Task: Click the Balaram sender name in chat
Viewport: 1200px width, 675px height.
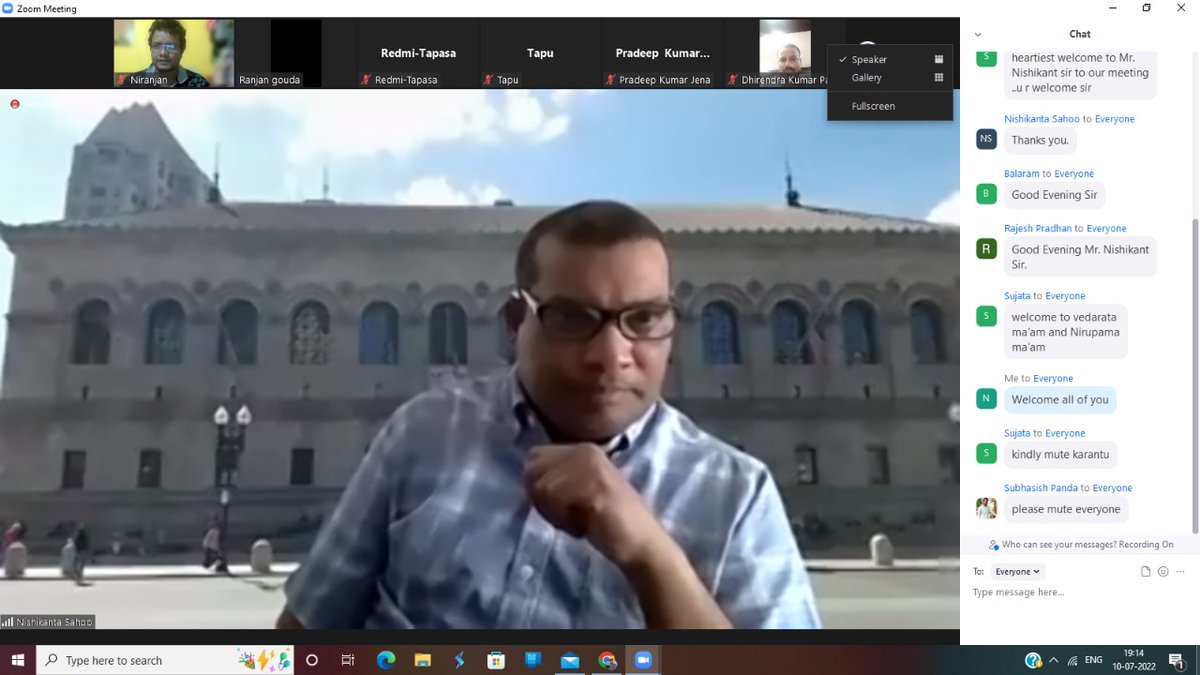Action: pos(1022,173)
